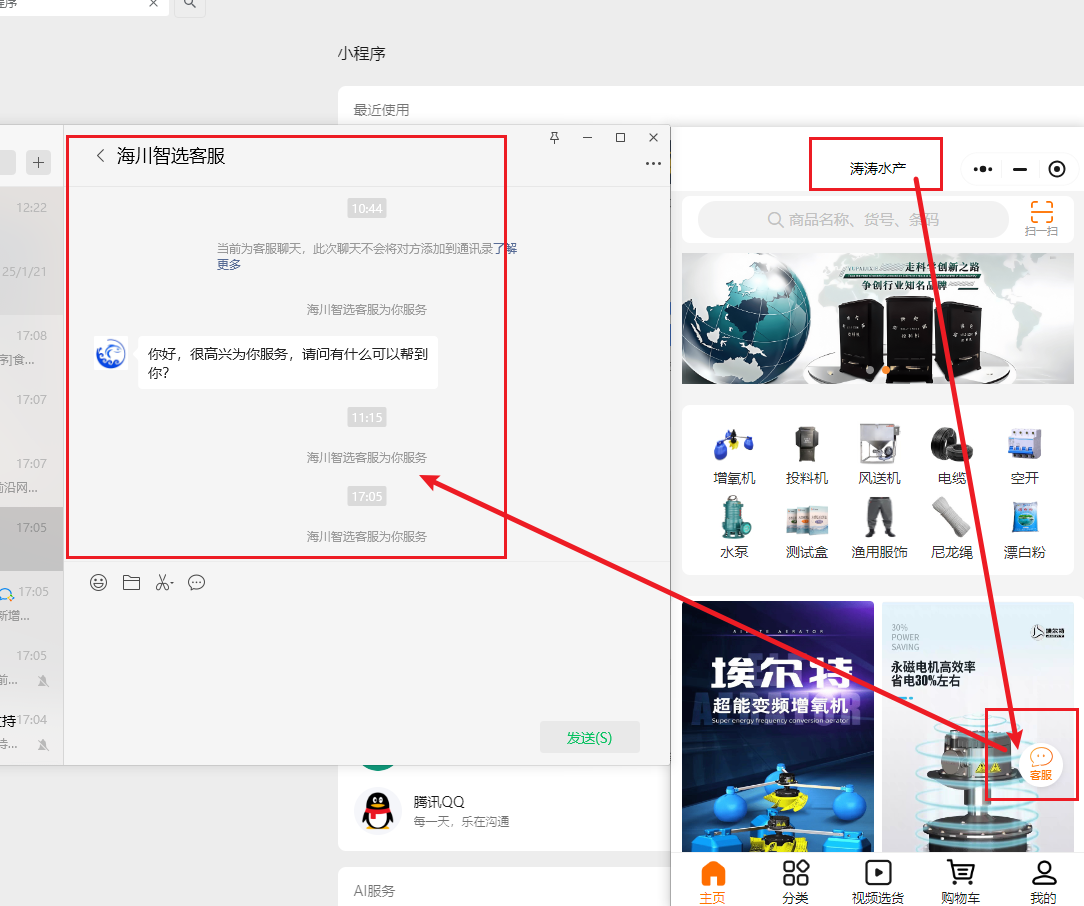Open the 风送机 category

[879, 455]
